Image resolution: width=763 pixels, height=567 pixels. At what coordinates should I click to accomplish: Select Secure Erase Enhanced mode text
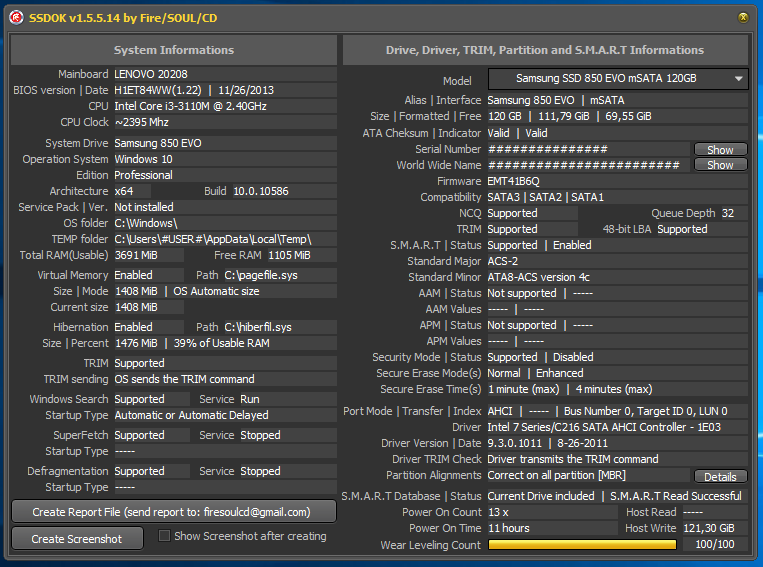pos(560,373)
